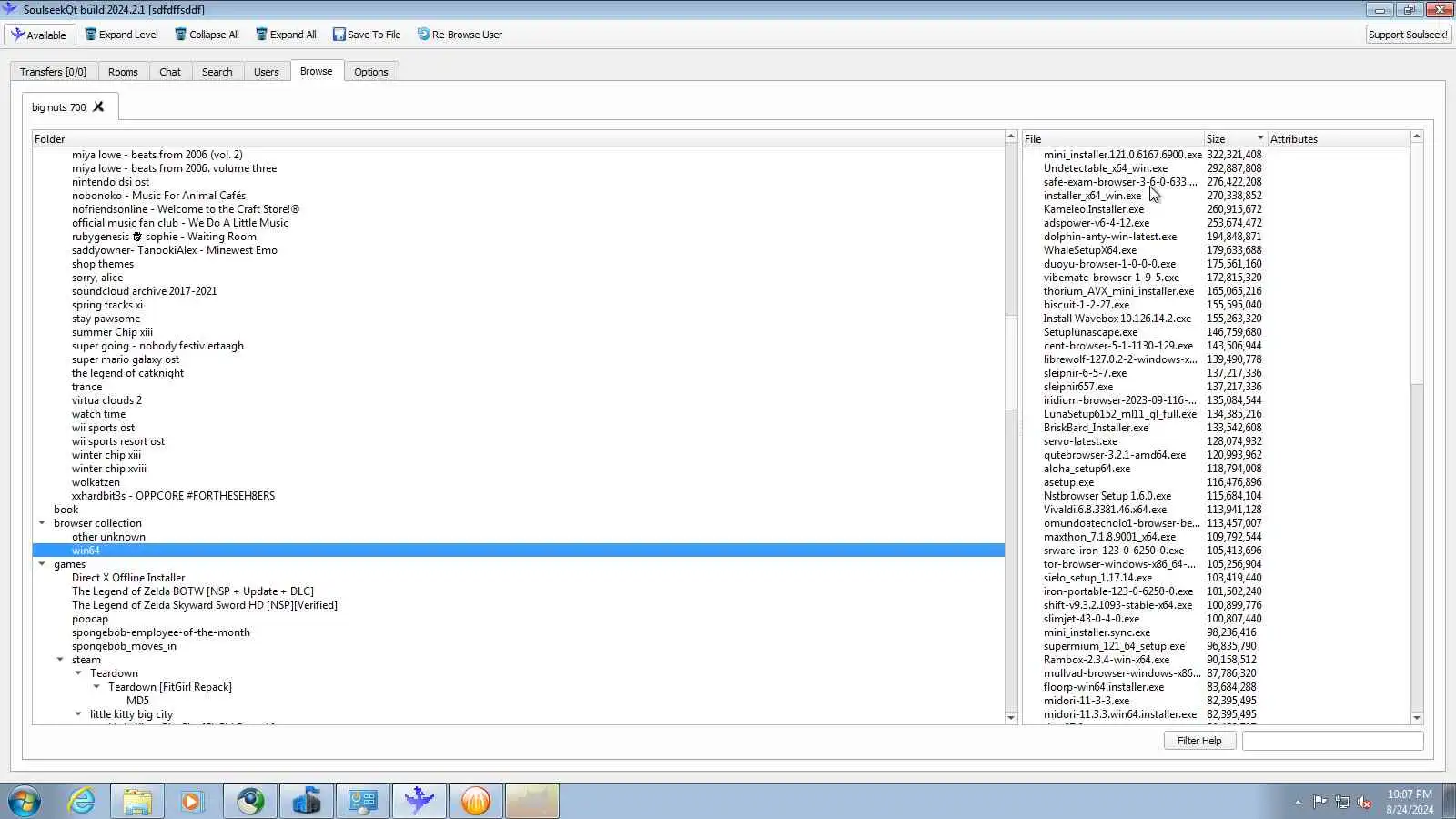This screenshot has width=1456, height=819.
Task: Click the Support Soulseek! button
Action: click(x=1408, y=35)
